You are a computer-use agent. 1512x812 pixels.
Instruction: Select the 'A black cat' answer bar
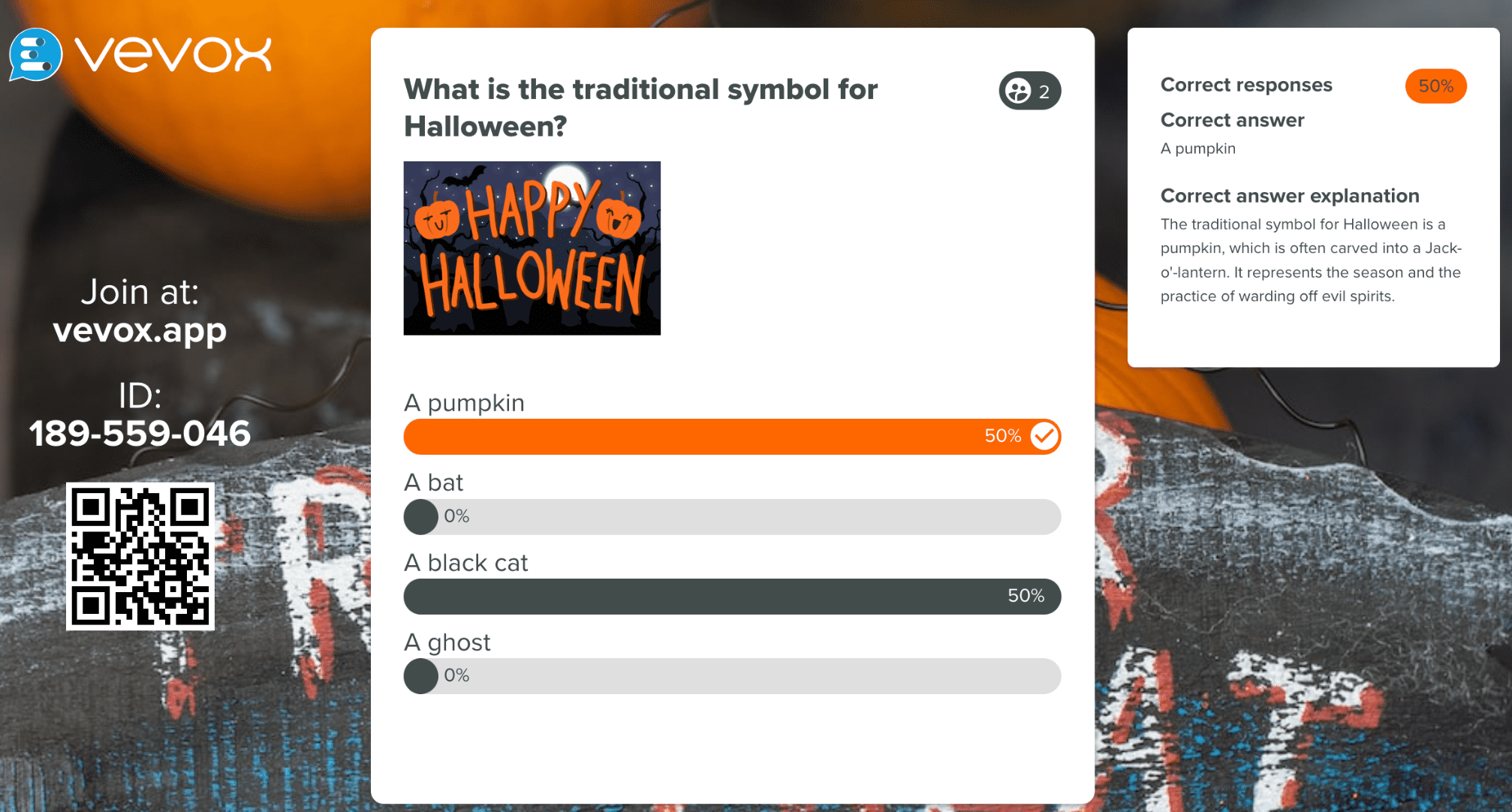point(732,596)
